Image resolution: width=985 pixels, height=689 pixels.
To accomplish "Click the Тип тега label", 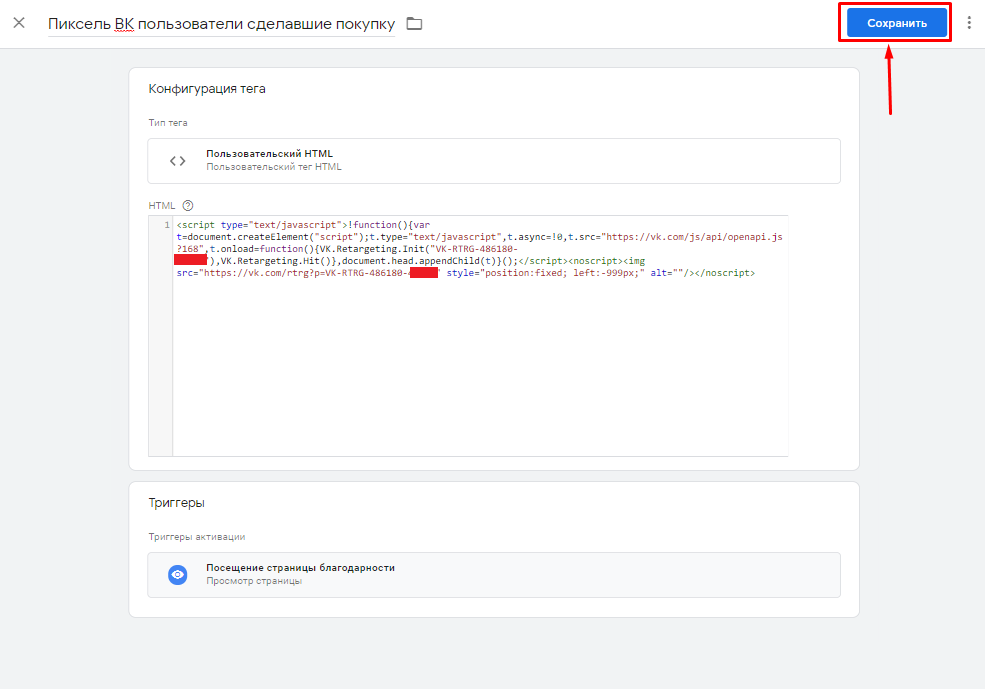I will pos(168,123).
